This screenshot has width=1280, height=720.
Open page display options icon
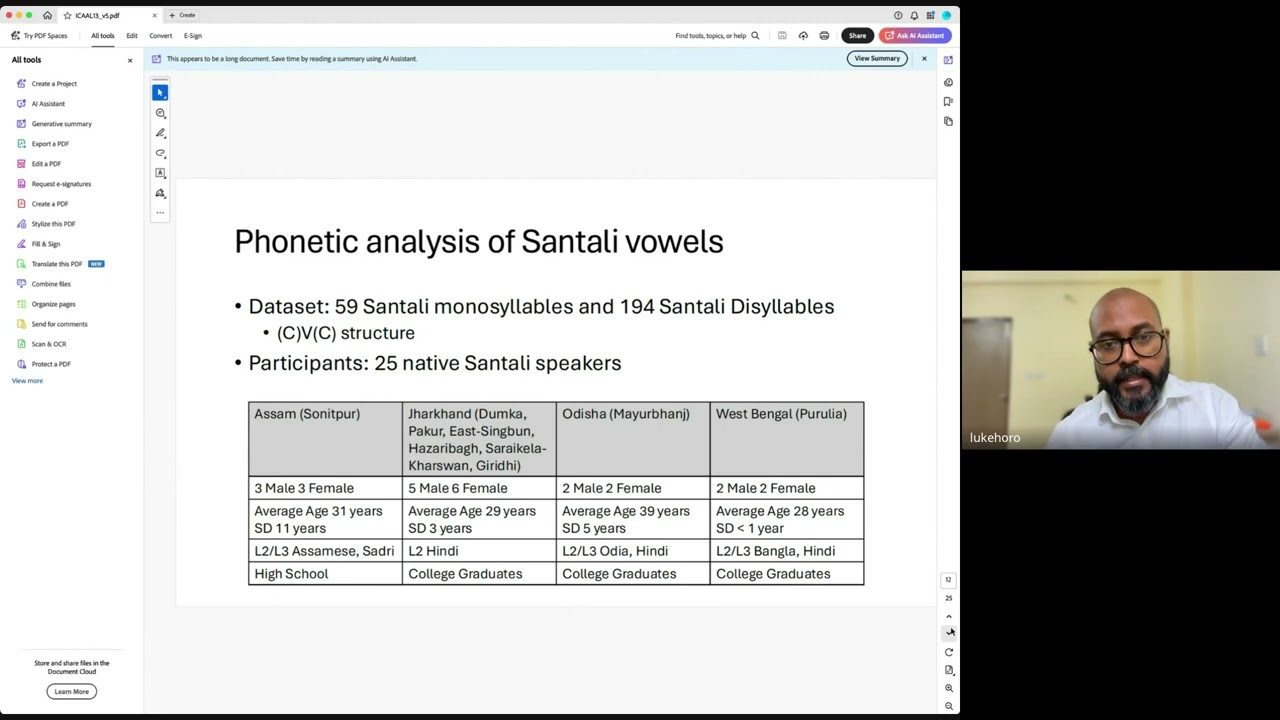[x=948, y=670]
